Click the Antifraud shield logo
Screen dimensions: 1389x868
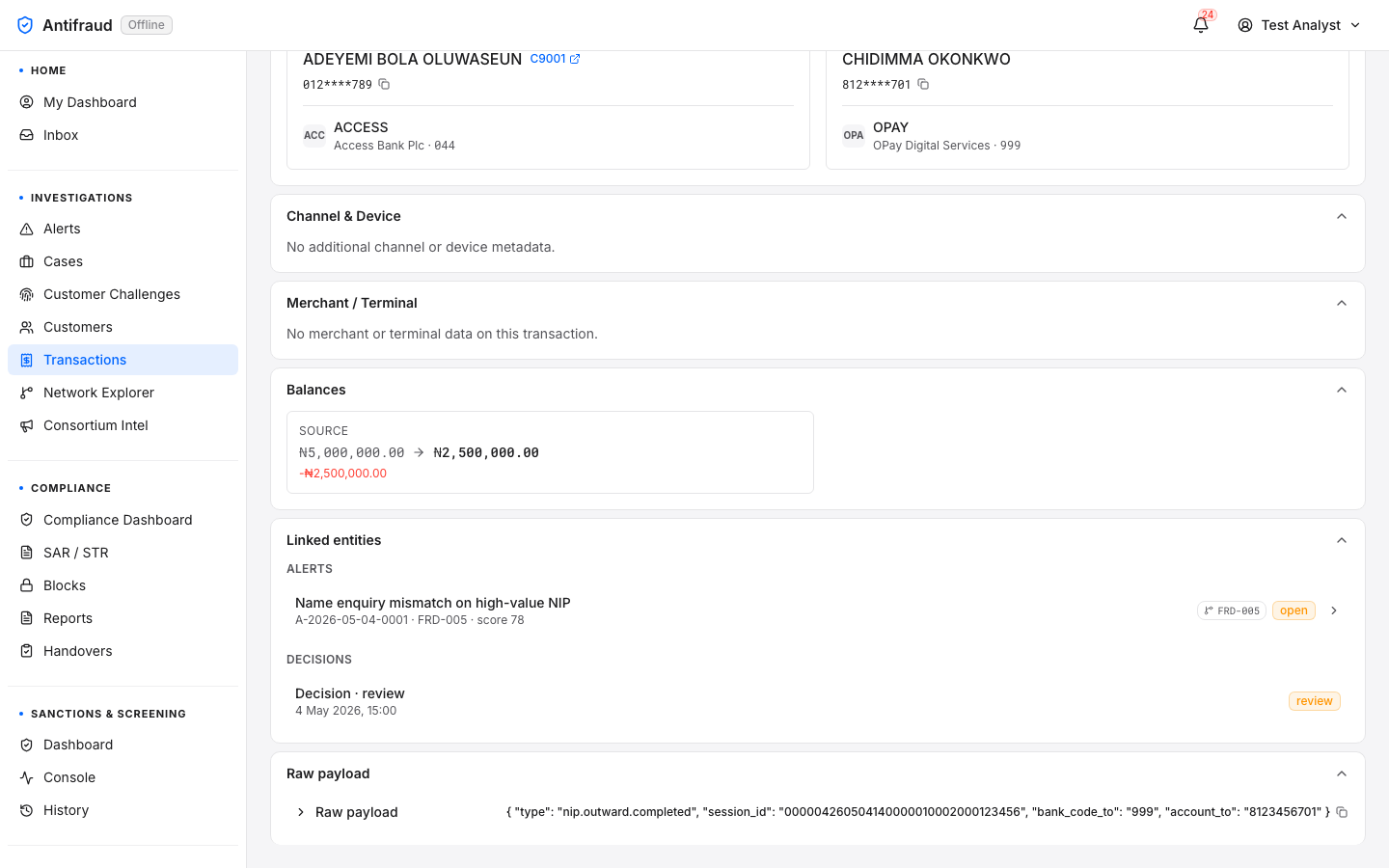point(25,25)
